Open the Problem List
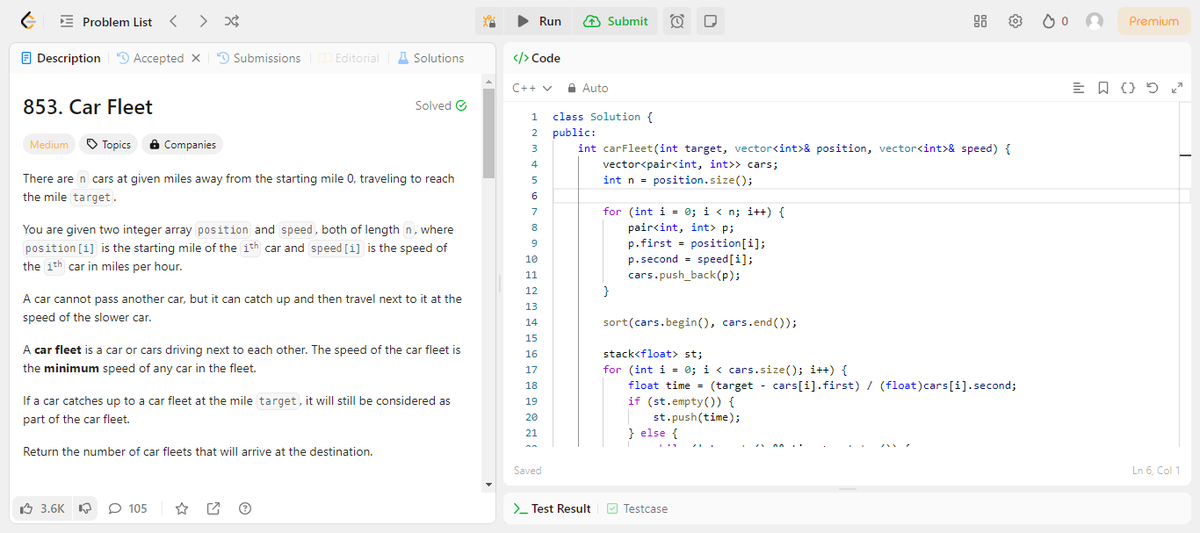 coord(107,21)
